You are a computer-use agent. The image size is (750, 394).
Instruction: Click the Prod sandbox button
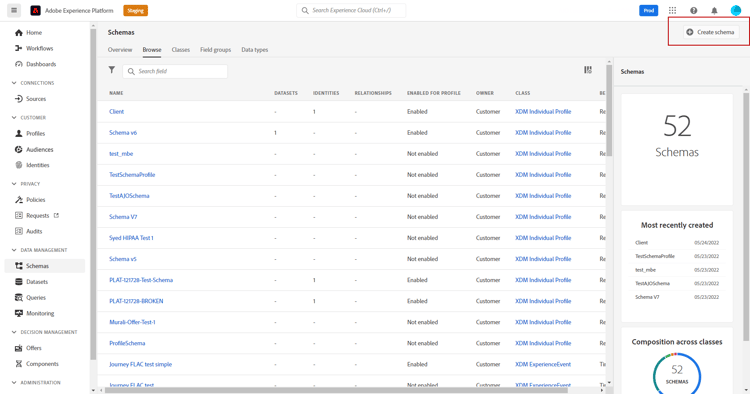pyautogui.click(x=649, y=10)
